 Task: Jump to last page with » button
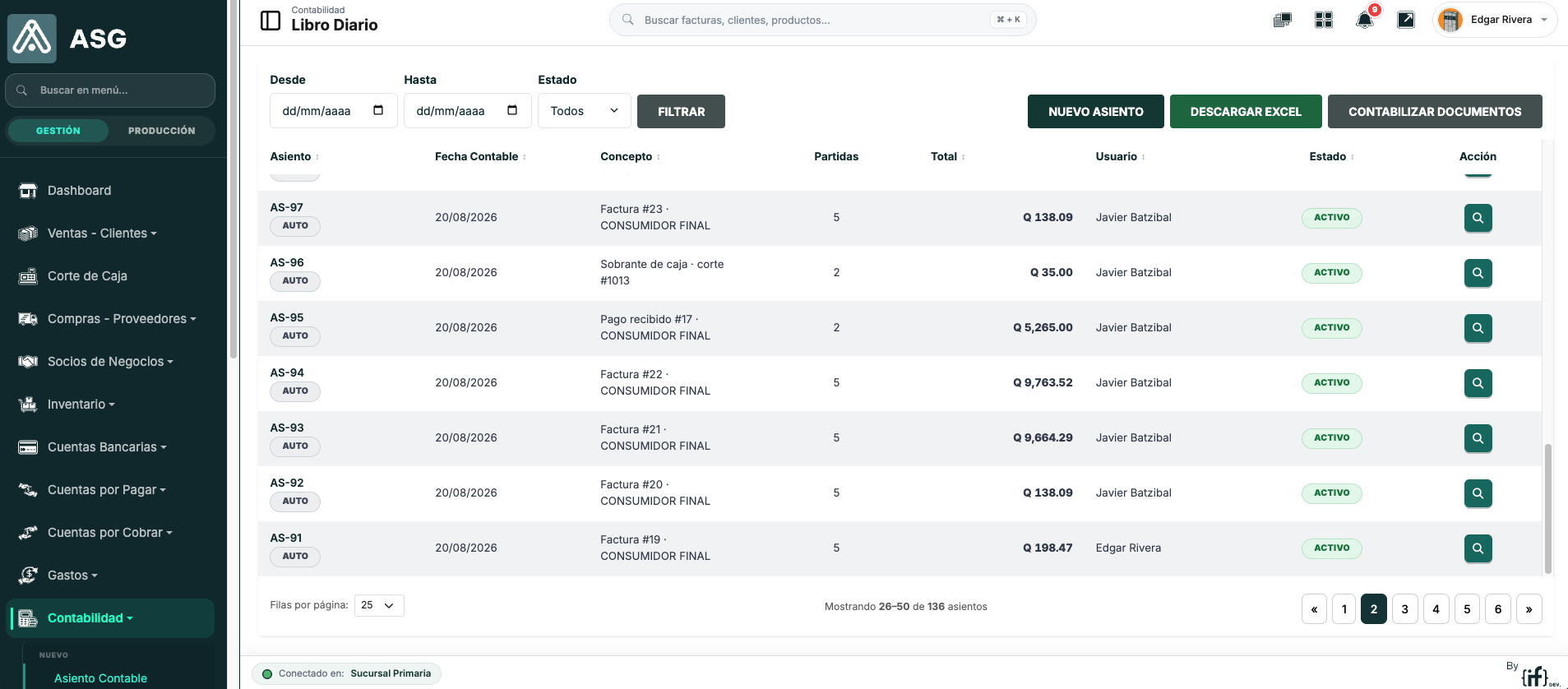(1529, 609)
